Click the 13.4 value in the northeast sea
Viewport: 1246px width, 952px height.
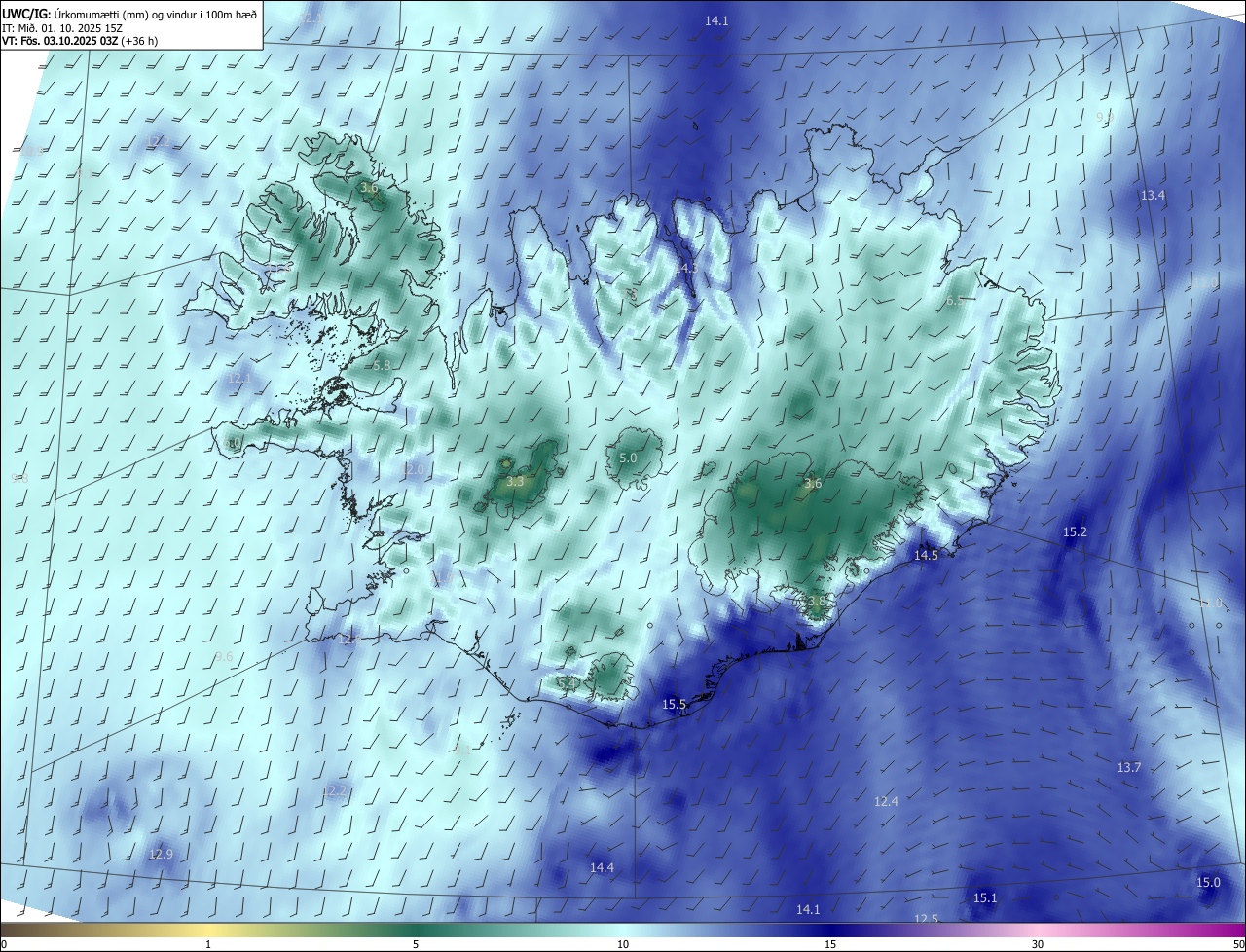tap(1153, 196)
